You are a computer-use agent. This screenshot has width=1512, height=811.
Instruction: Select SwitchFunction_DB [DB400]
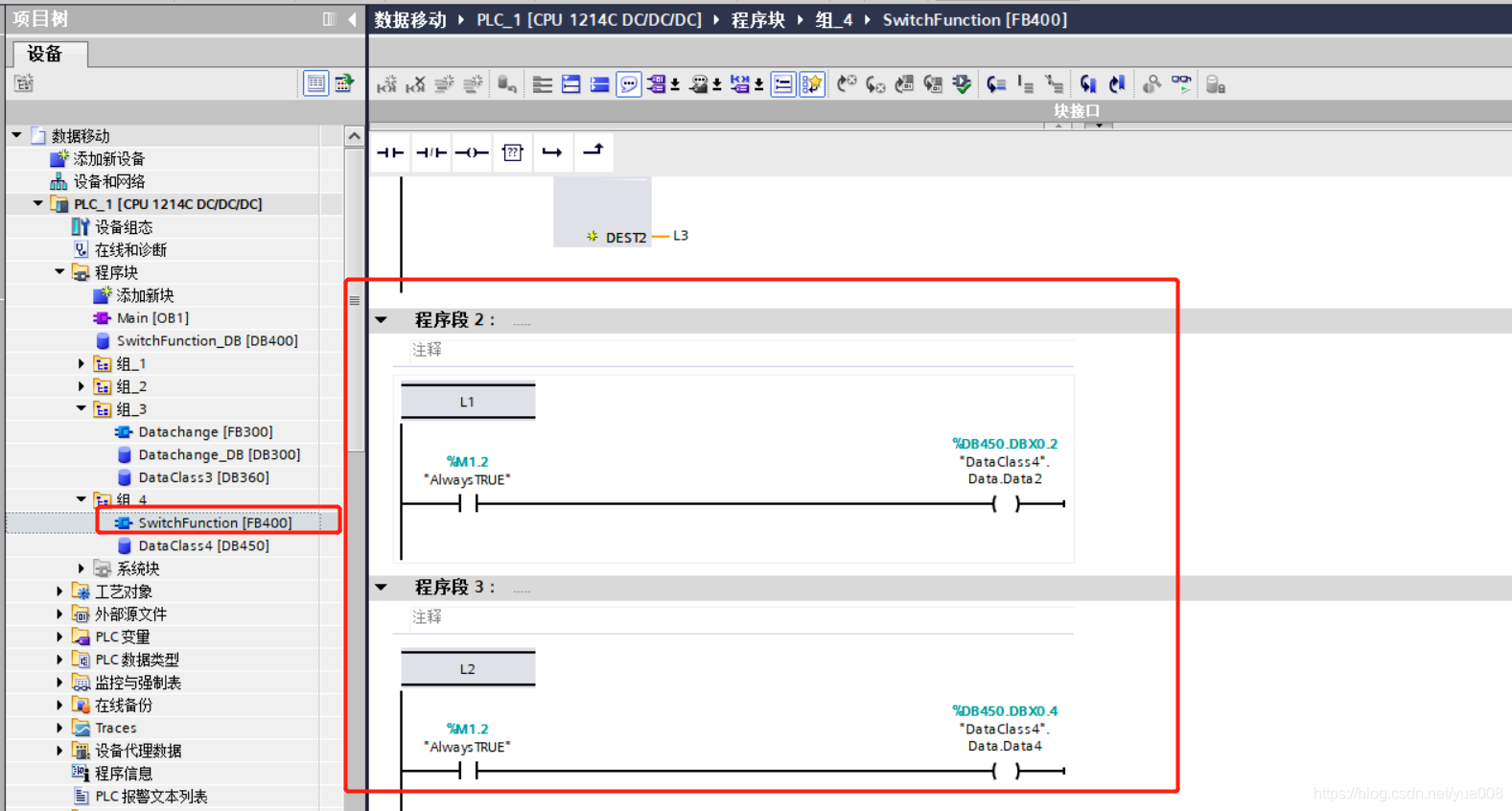point(207,341)
